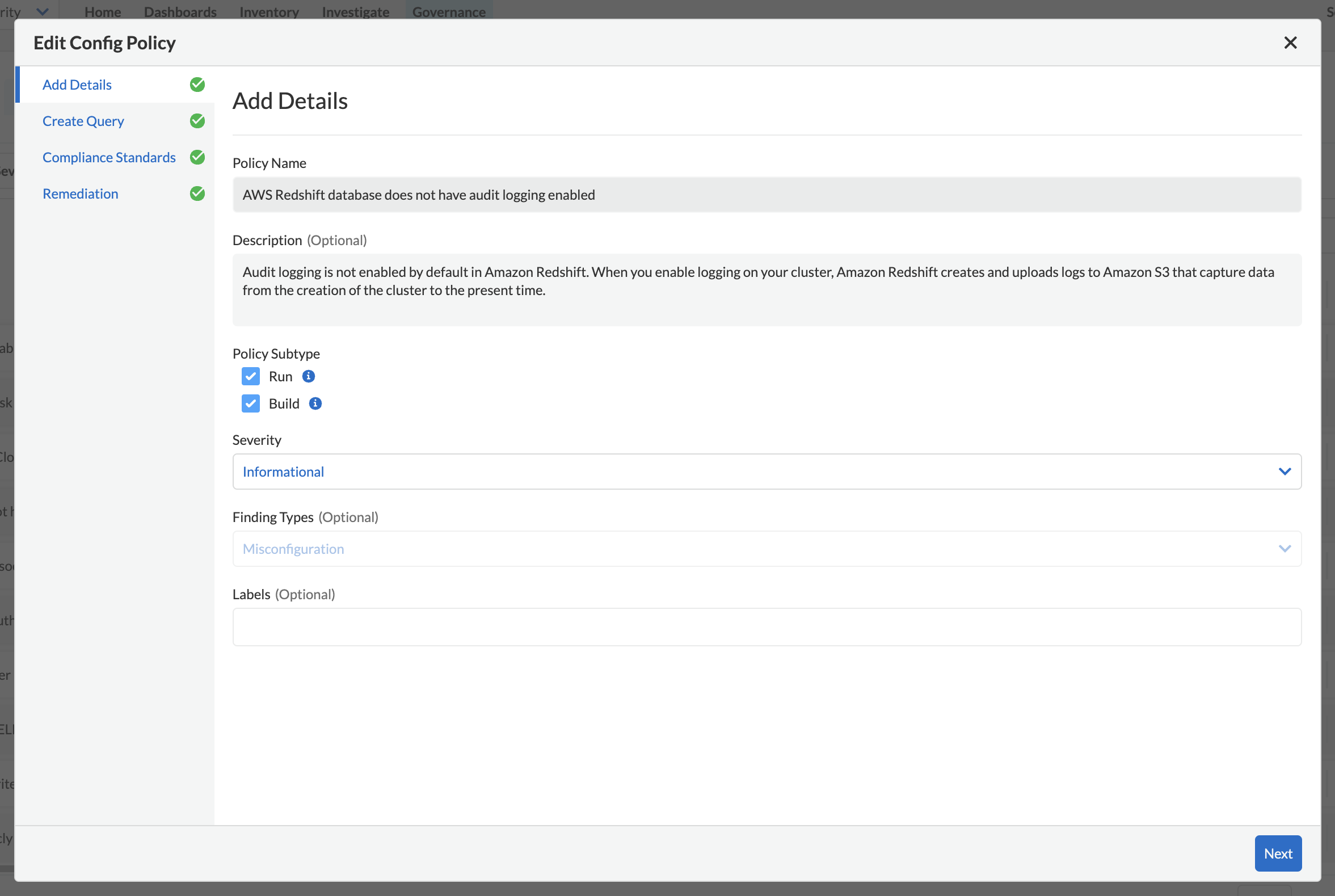Close the Edit Config Policy dialog
This screenshot has height=896, width=1335.
click(x=1290, y=43)
